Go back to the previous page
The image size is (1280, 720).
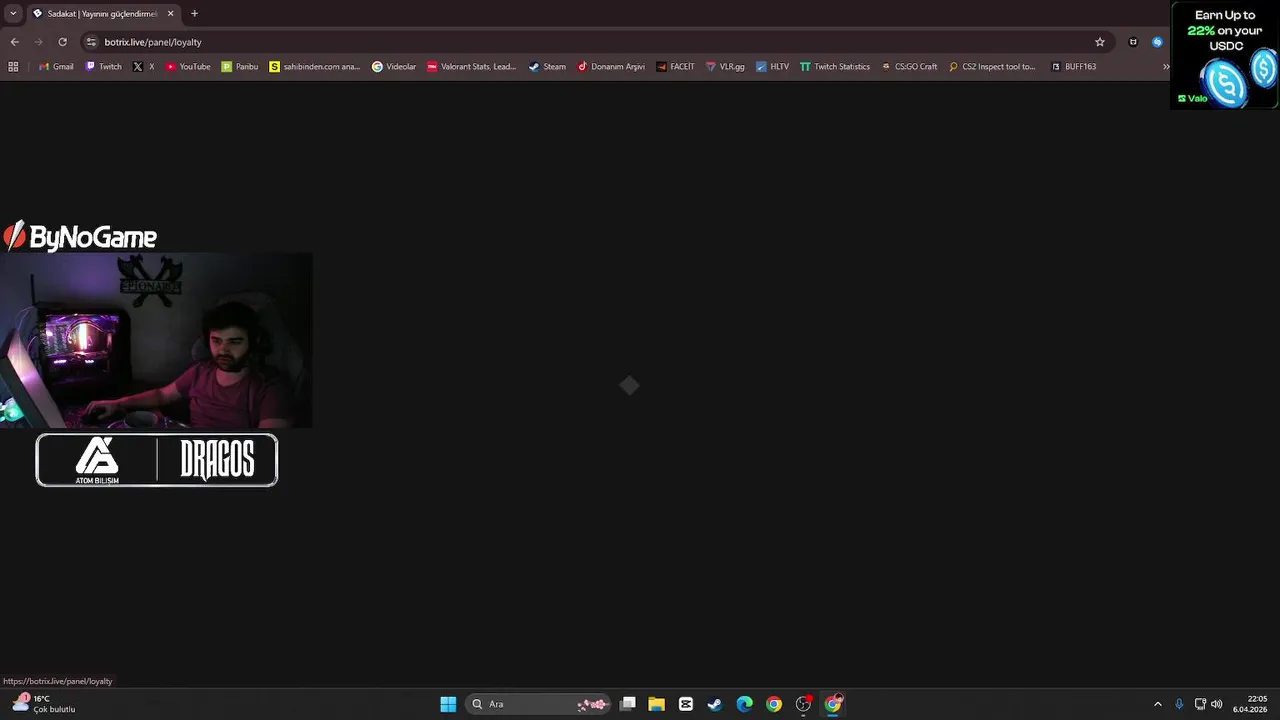pyautogui.click(x=14, y=42)
